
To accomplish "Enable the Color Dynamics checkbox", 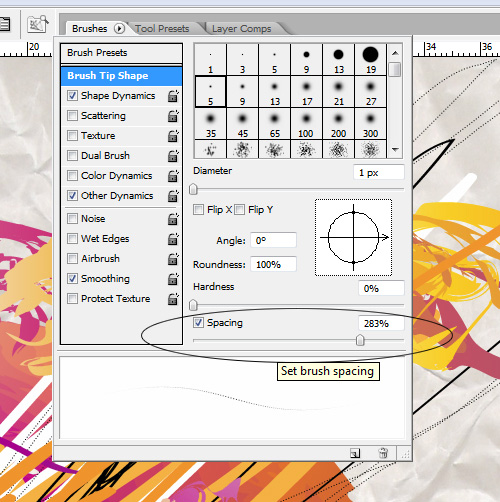I will (72, 176).
